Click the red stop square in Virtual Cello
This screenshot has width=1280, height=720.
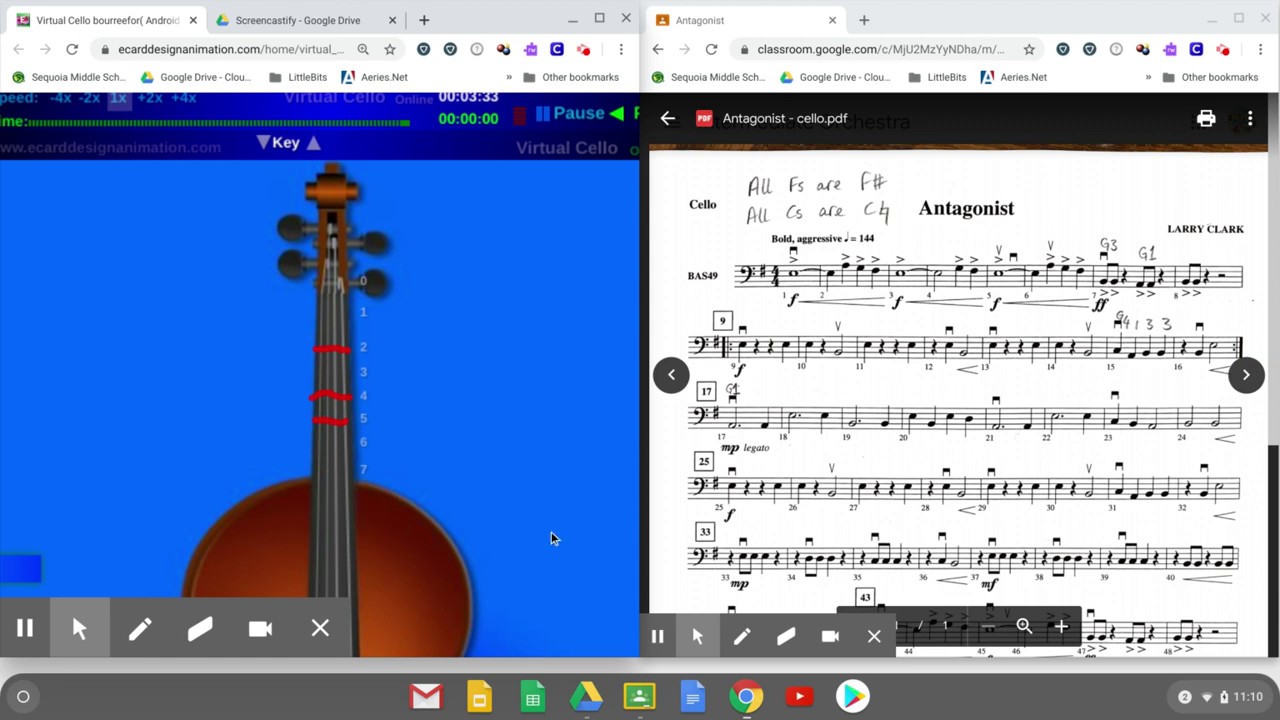[520, 115]
